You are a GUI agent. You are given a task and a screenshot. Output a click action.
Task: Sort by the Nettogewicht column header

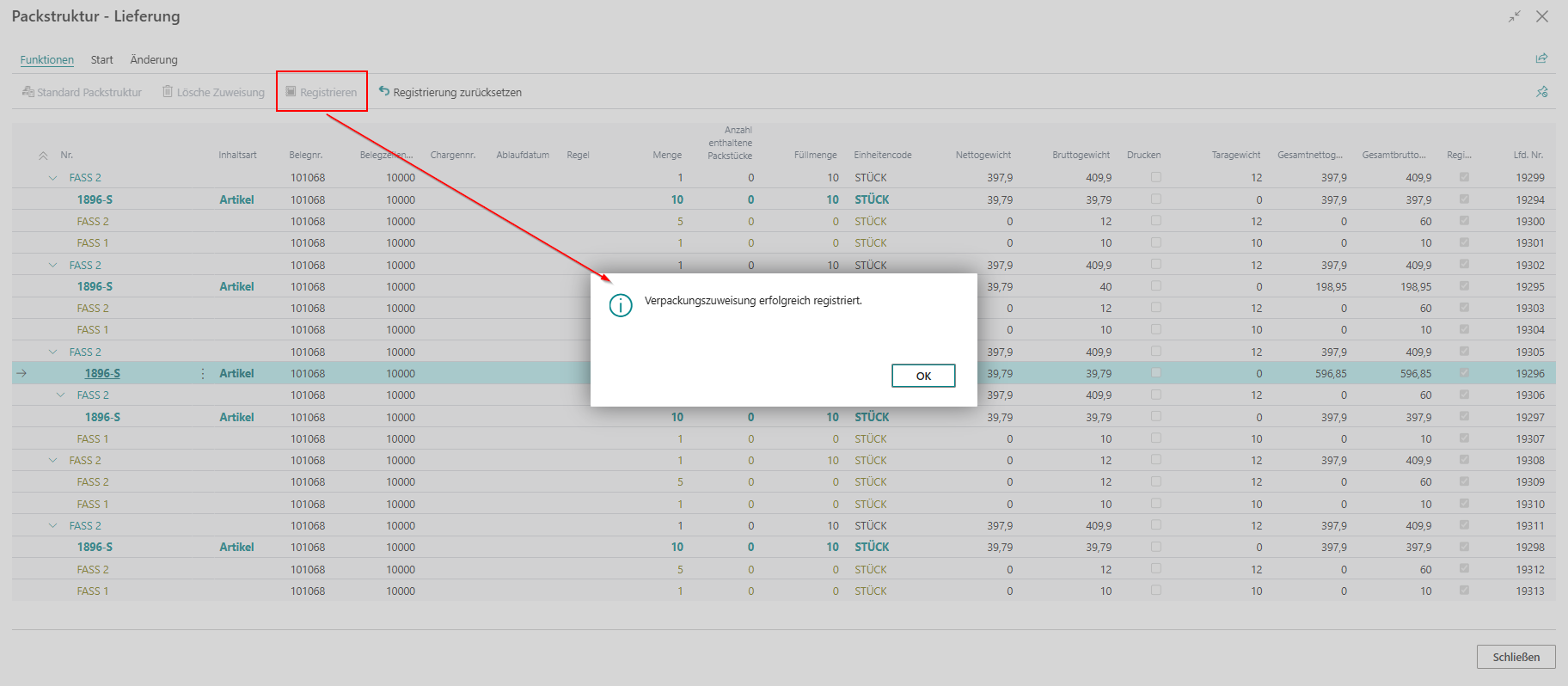(983, 155)
